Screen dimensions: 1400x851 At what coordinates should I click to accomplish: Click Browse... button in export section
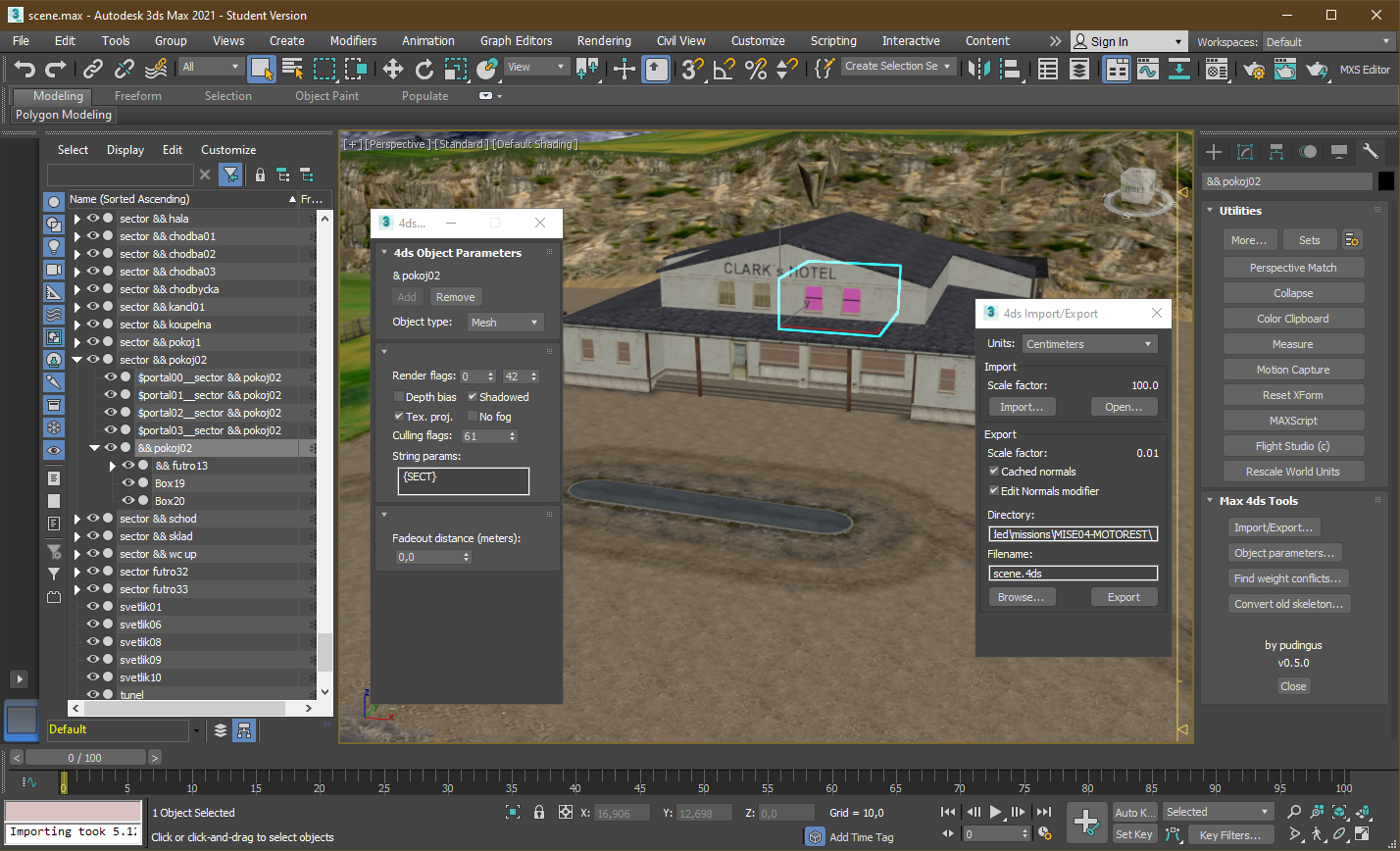pyautogui.click(x=1022, y=597)
